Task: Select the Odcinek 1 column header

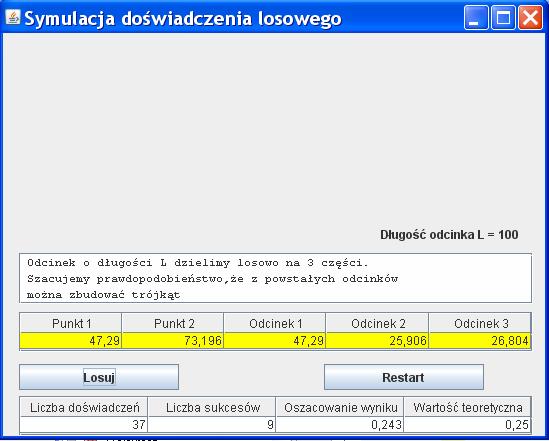Action: [275, 323]
